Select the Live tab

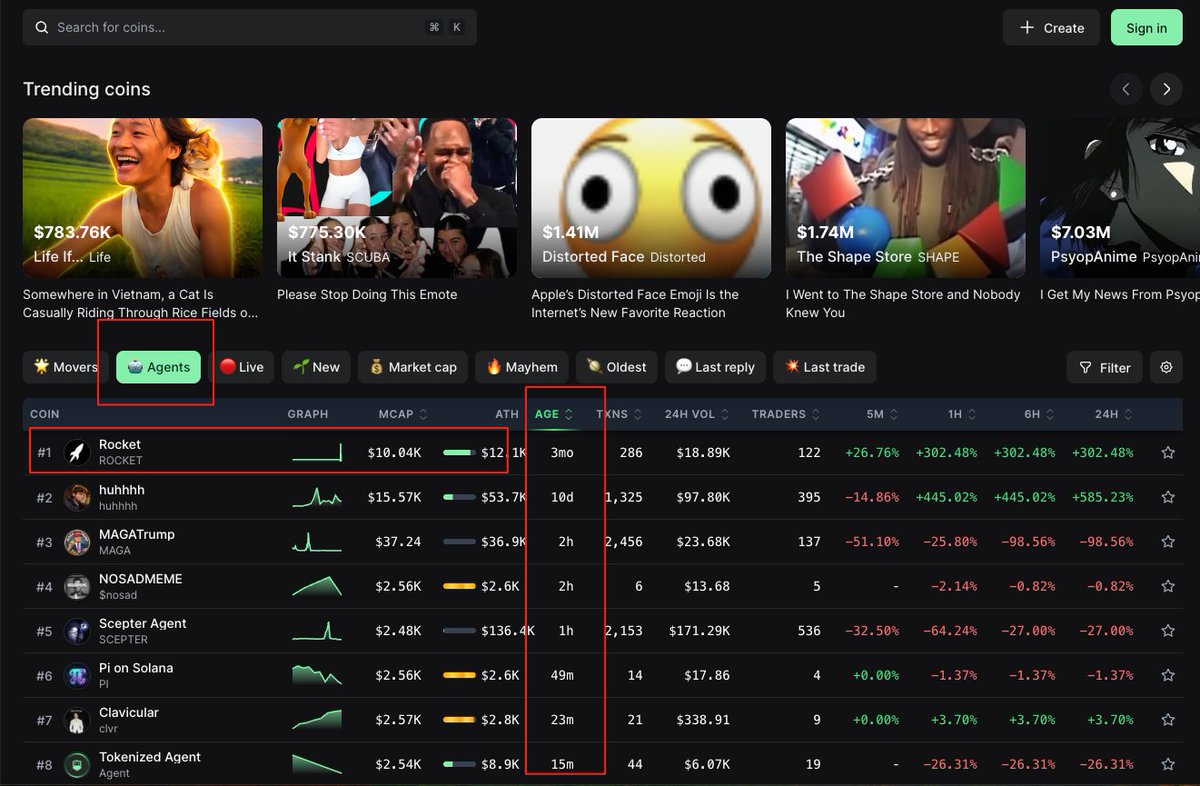click(x=241, y=367)
